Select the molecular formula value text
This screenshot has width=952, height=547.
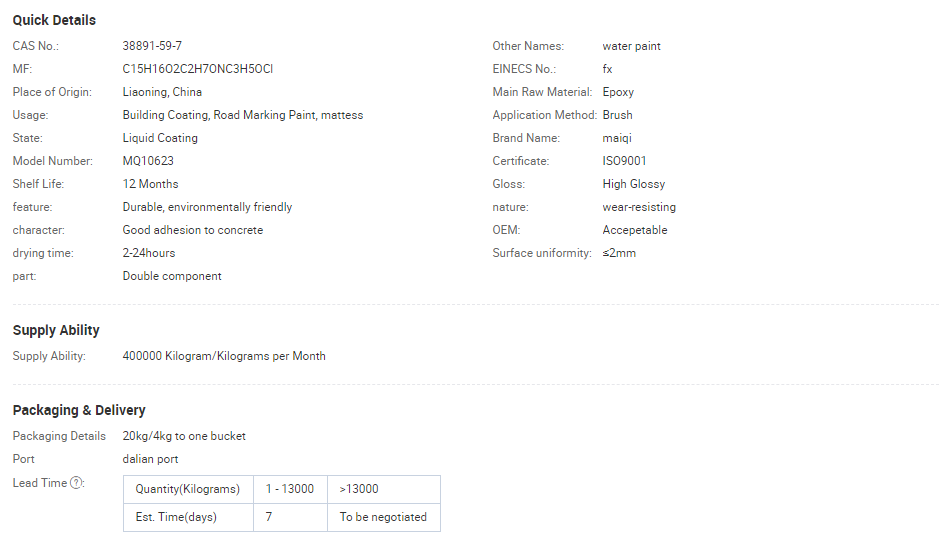click(197, 69)
